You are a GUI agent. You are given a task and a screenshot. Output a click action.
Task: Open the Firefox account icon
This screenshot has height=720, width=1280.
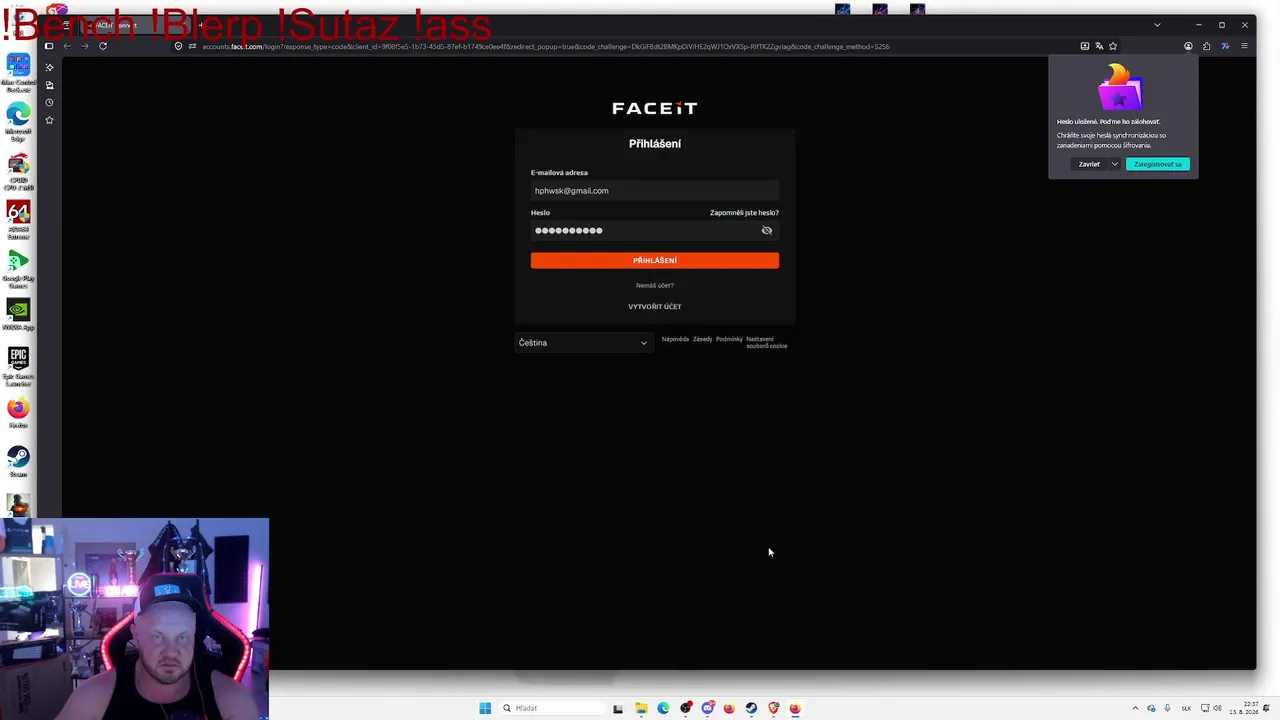[x=1188, y=46]
